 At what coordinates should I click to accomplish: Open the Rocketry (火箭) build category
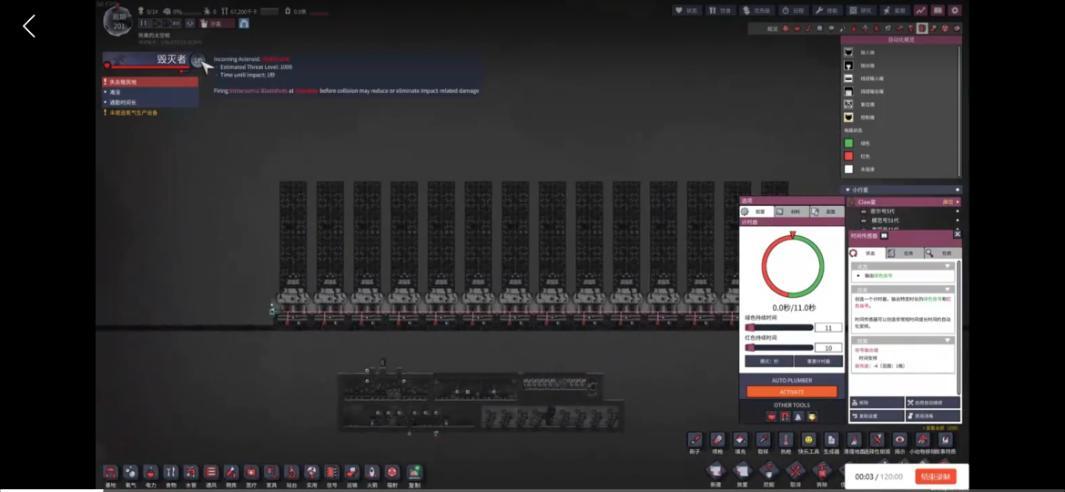[372, 472]
